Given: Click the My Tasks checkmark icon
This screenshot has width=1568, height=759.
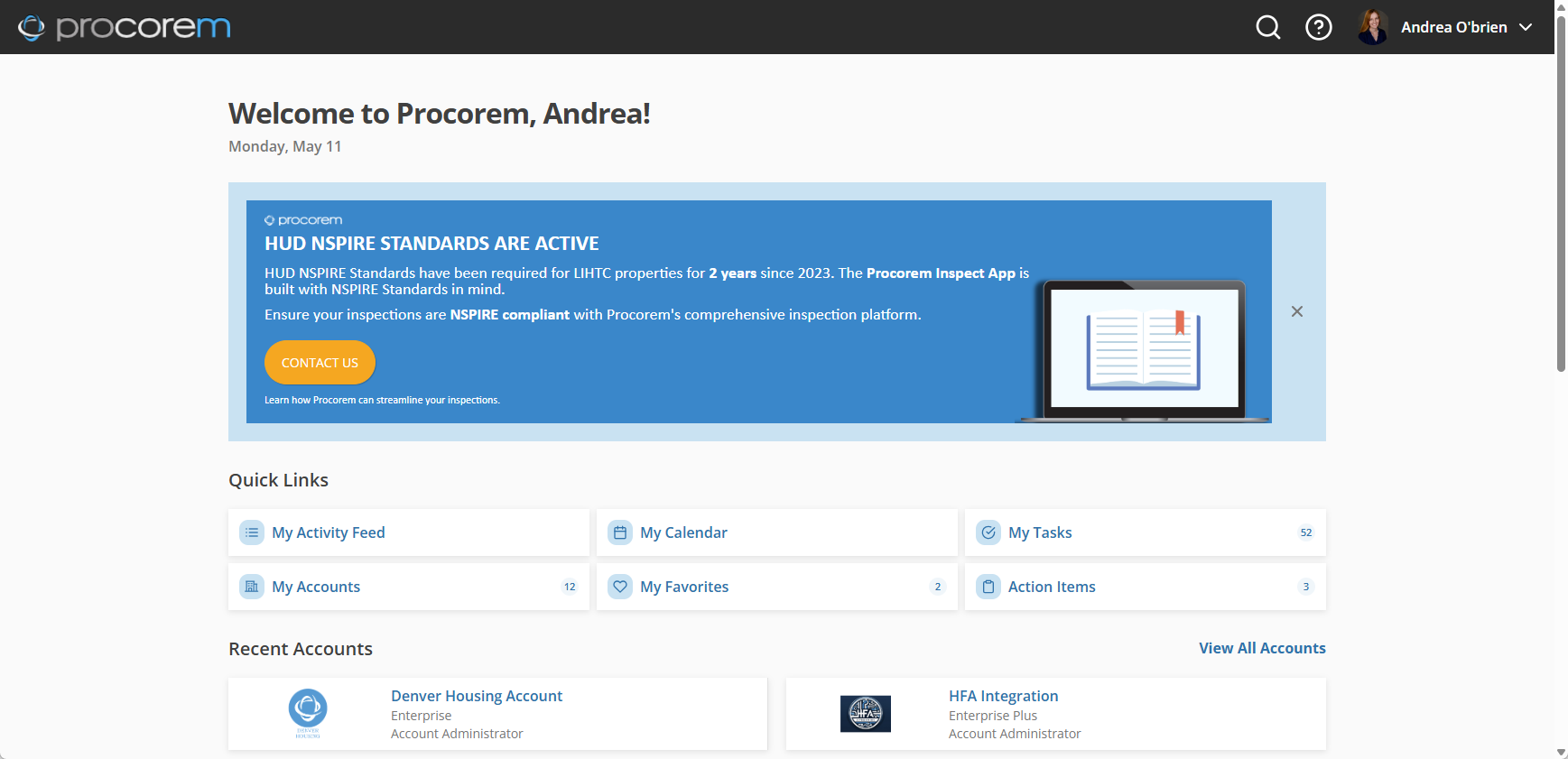Looking at the screenshot, I should click(x=988, y=532).
